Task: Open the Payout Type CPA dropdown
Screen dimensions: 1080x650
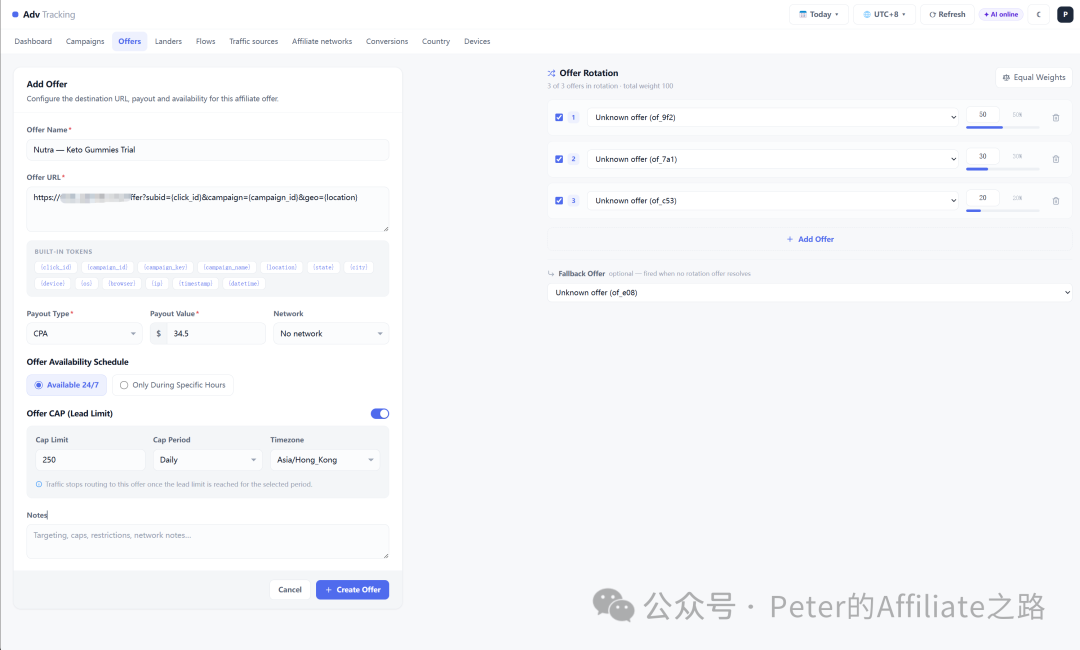Action: tap(84, 333)
